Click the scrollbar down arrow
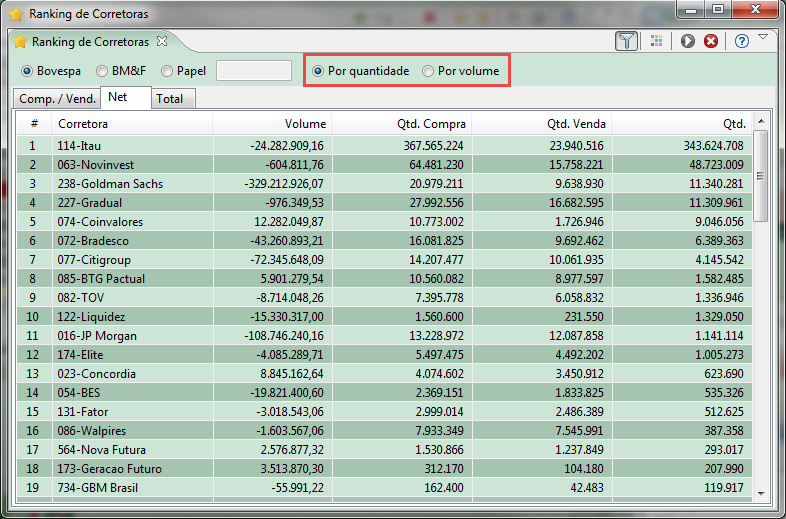This screenshot has height=519, width=786. click(x=761, y=493)
